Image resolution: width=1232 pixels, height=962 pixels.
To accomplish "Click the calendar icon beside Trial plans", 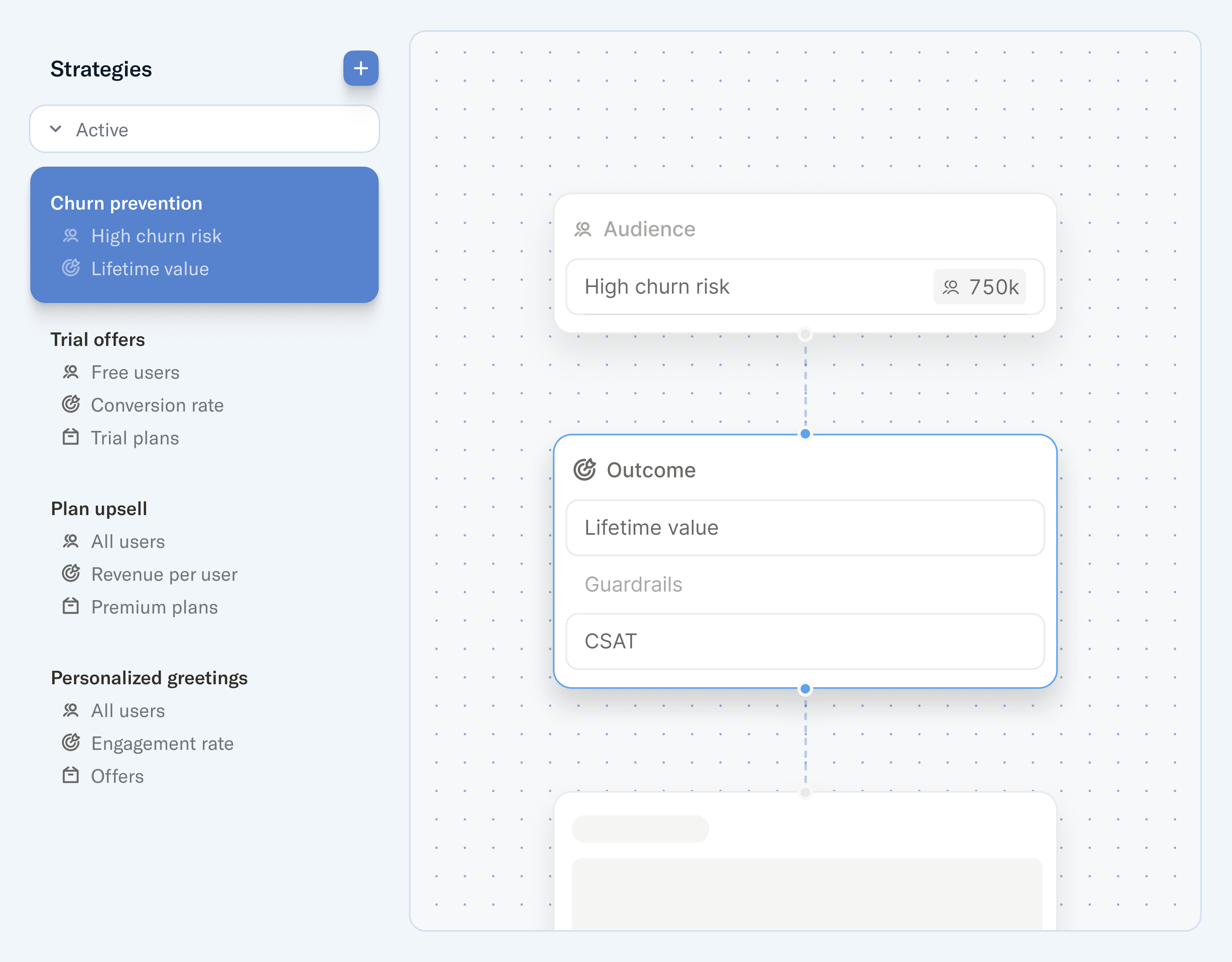I will coord(71,437).
